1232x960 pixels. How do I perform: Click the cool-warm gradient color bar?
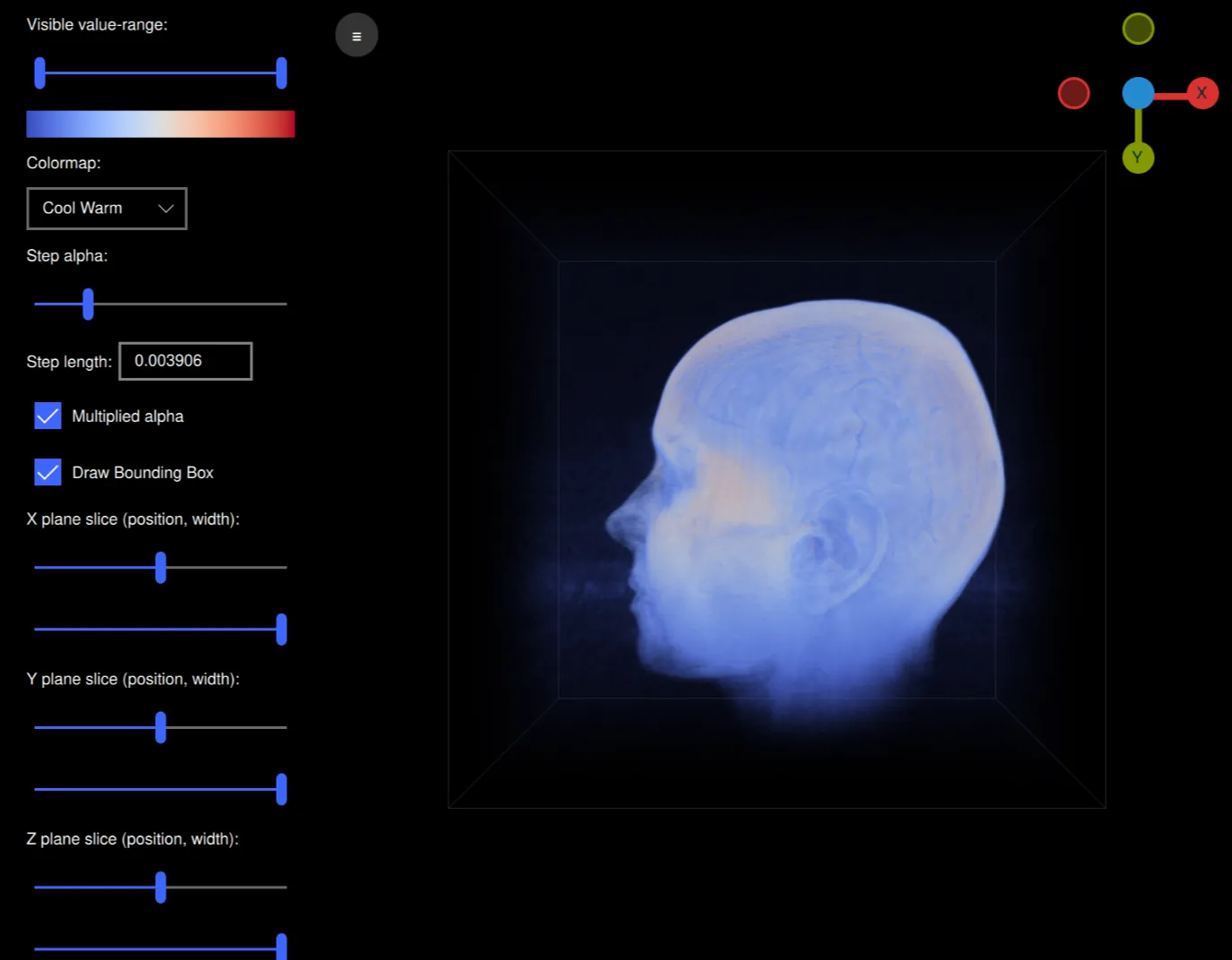pos(160,123)
